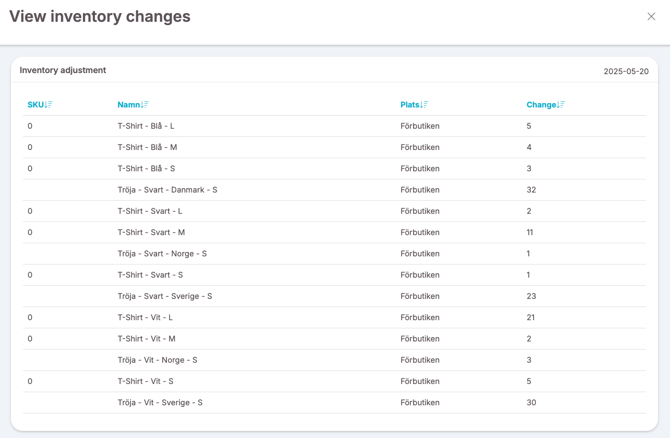Select the Tröja - Svart - Sverige - S entry
670x438 pixels.
pos(164,296)
